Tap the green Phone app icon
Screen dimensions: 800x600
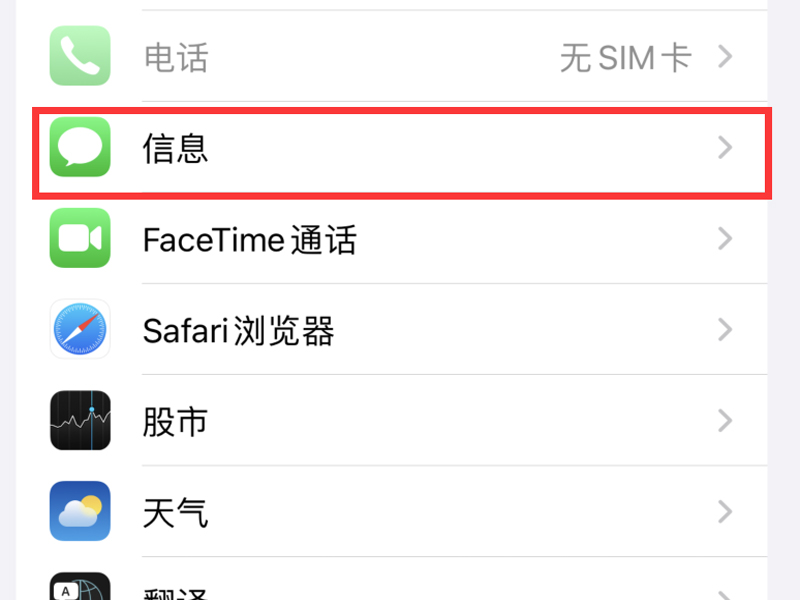pos(80,56)
